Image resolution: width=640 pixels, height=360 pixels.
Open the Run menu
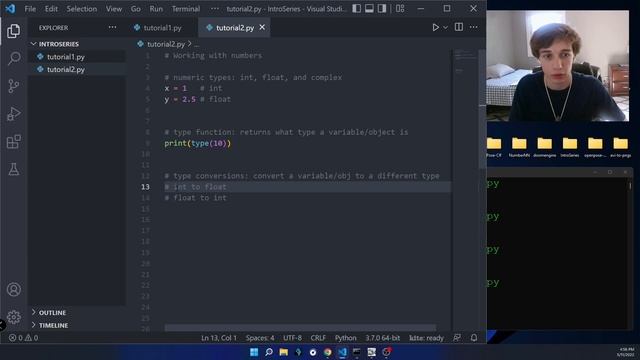[156, 9]
